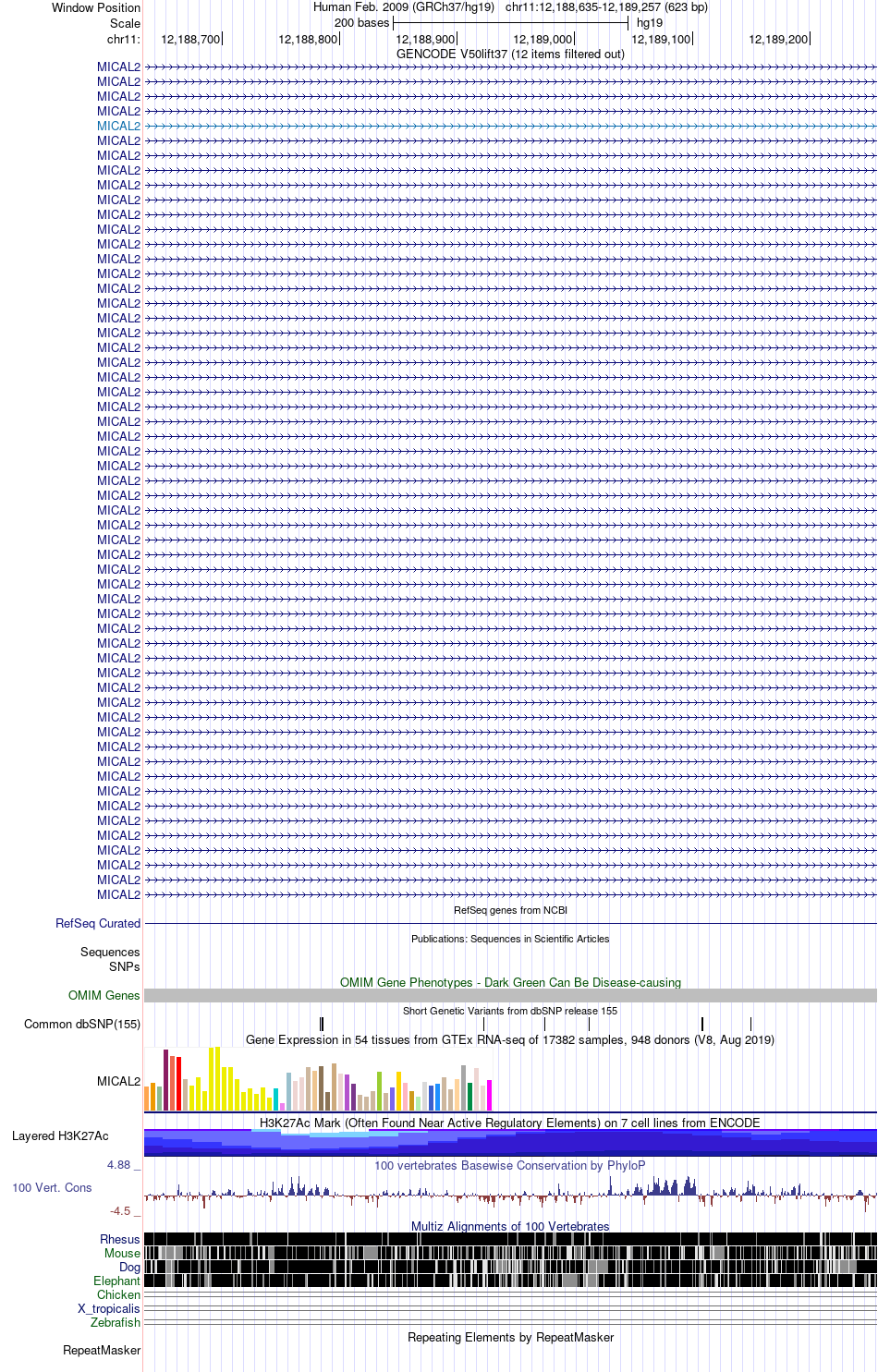Click the Human Feb. 2009 (GRCh37/hg19) header text
This screenshot has width=878, height=1372.
[x=404, y=7]
